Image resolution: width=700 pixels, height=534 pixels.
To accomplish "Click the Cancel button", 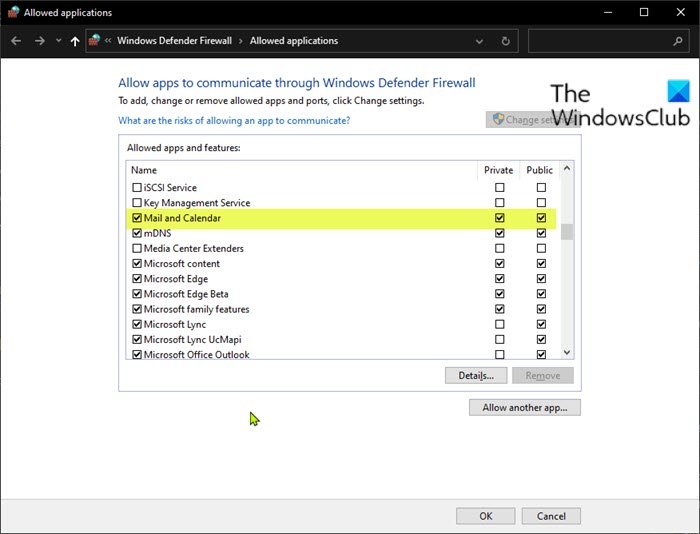I will click(551, 516).
